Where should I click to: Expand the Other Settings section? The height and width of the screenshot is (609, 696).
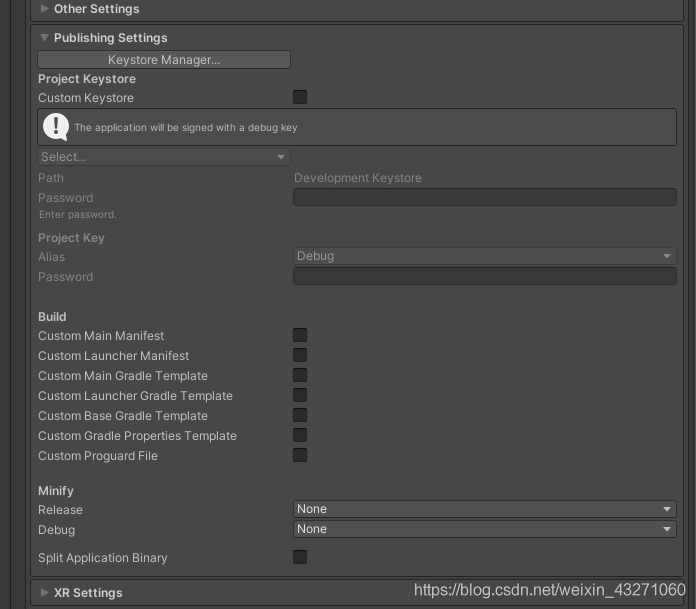(44, 8)
